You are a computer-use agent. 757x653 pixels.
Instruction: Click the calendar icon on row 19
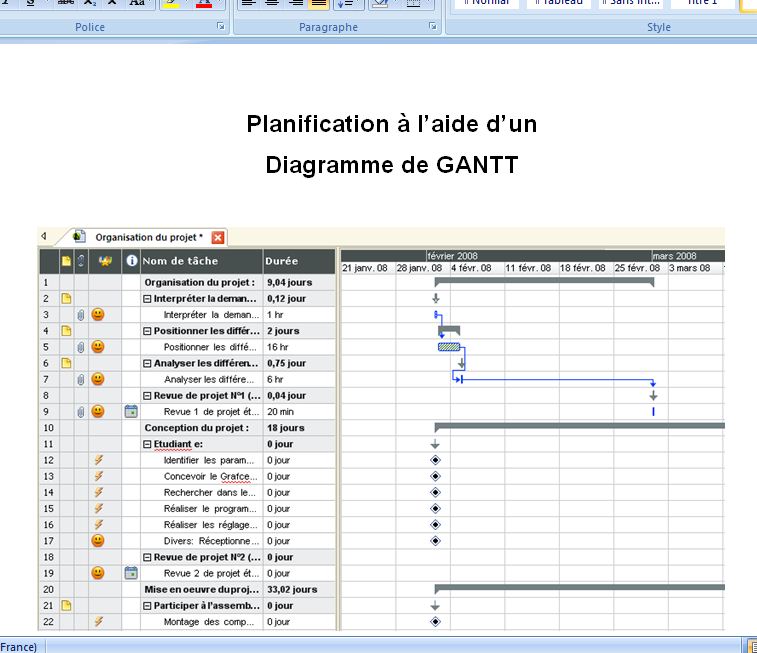[x=131, y=573]
